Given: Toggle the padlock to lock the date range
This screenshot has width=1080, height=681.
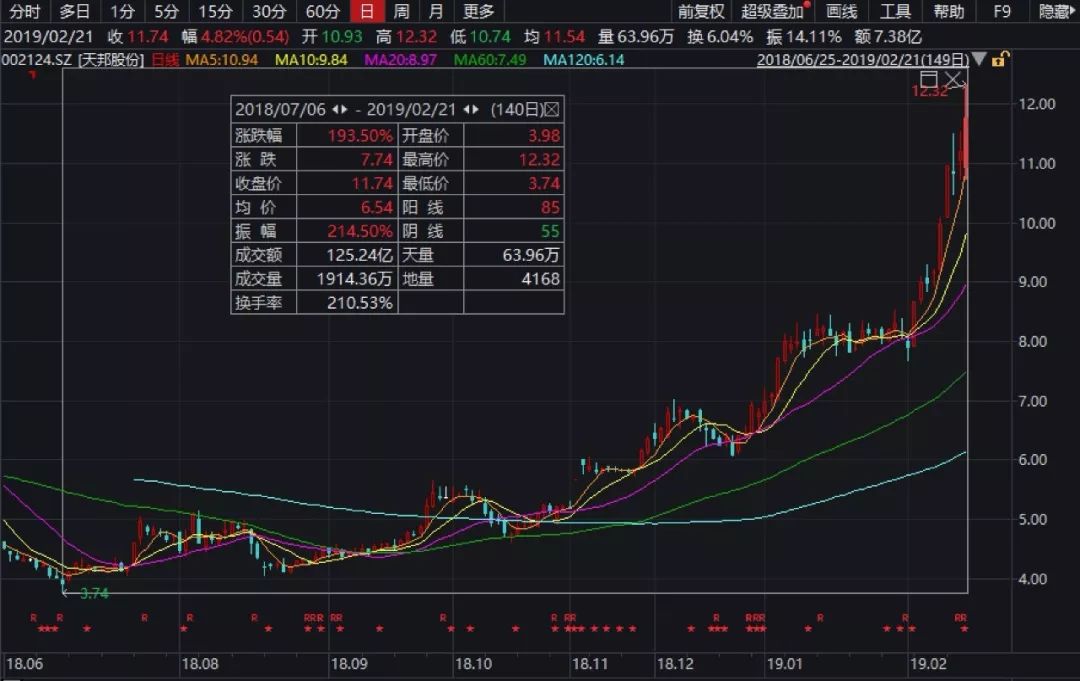Looking at the screenshot, I should [997, 61].
